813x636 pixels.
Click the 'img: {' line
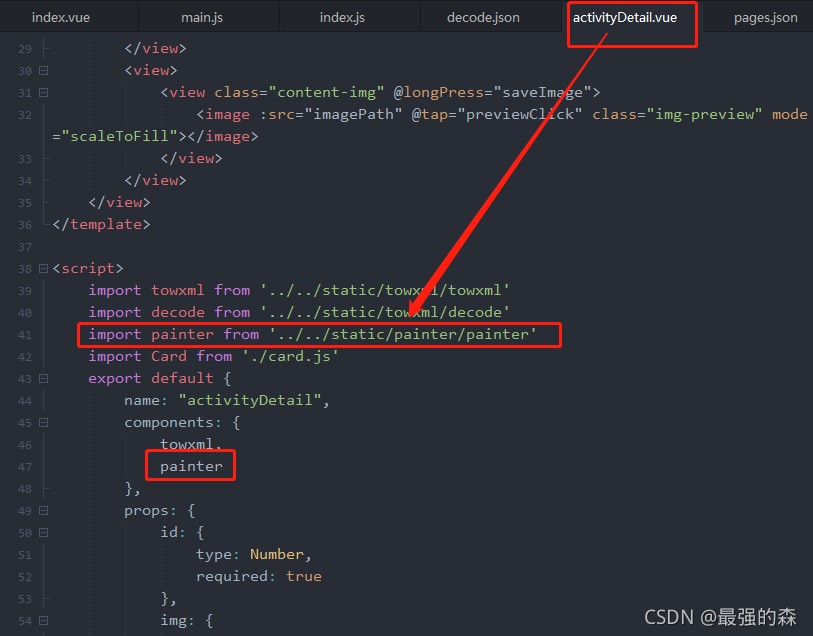pos(187,620)
